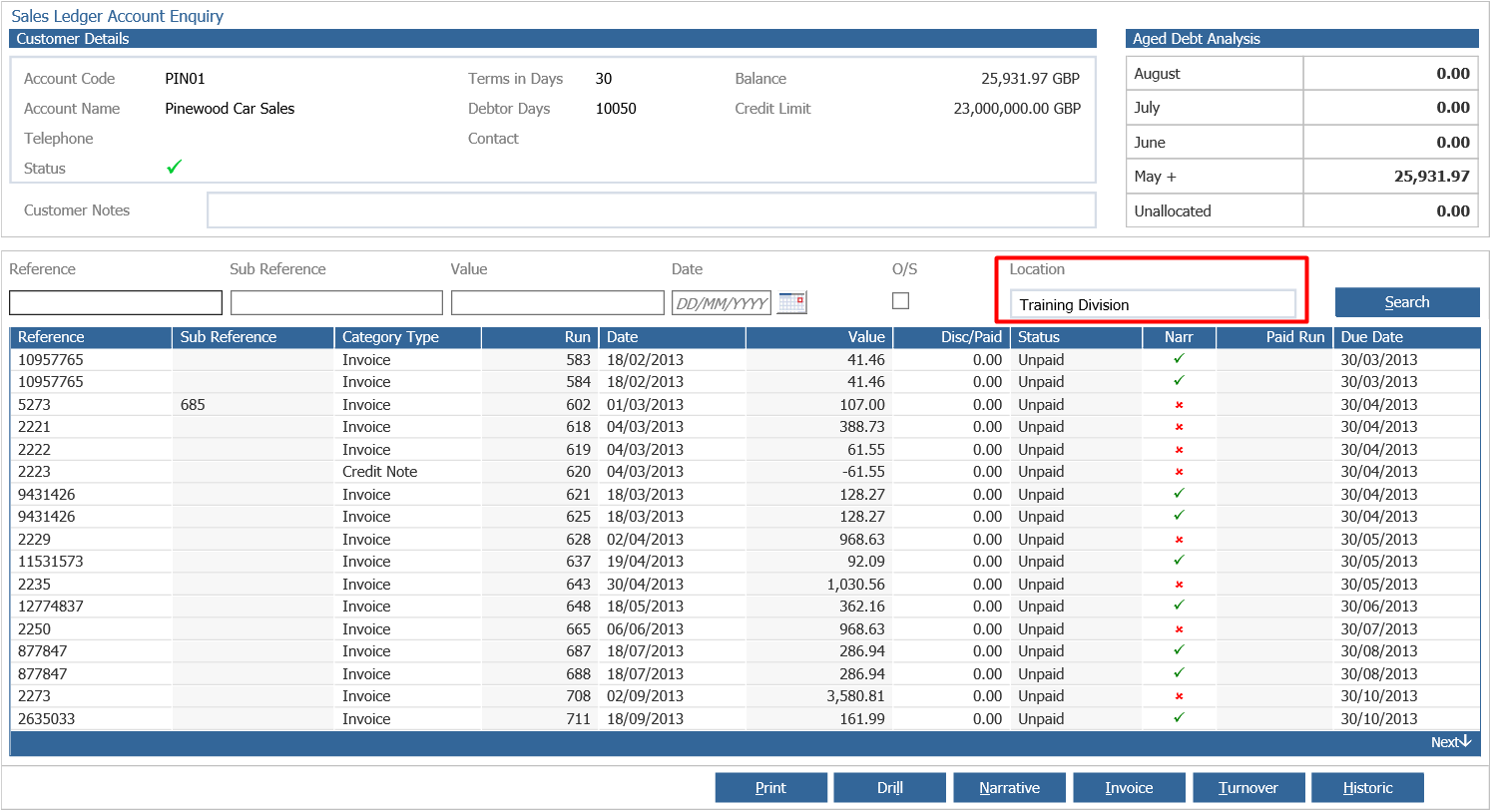The image size is (1491, 812).
Task: Sort by the Due Date column header
Action: tap(1407, 337)
